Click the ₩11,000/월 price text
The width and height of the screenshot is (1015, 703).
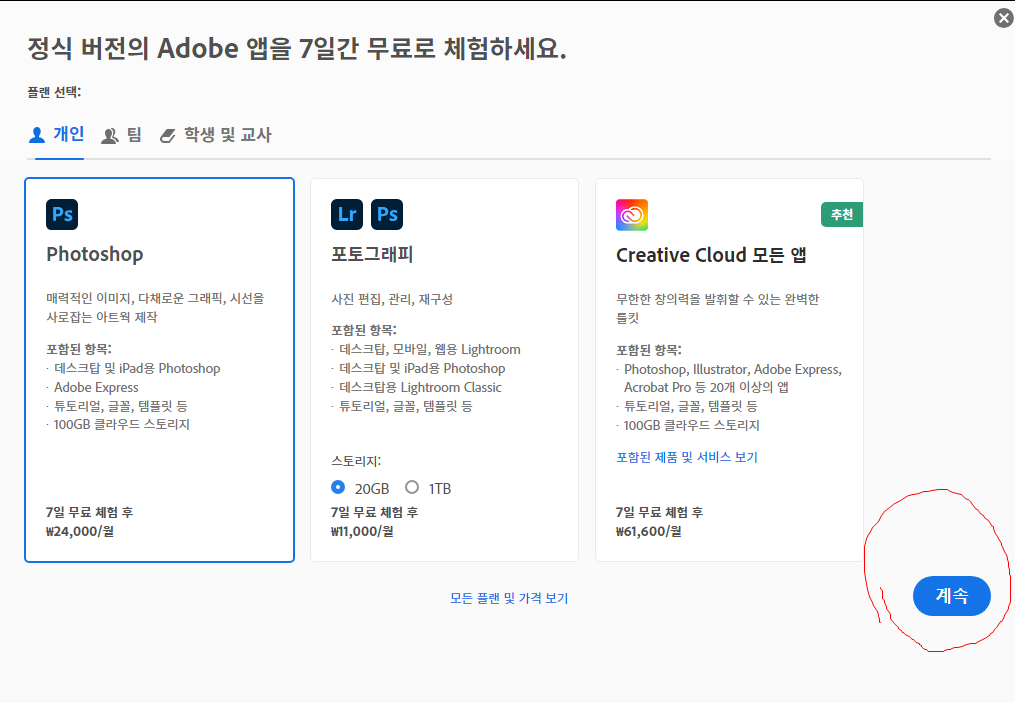[362, 531]
